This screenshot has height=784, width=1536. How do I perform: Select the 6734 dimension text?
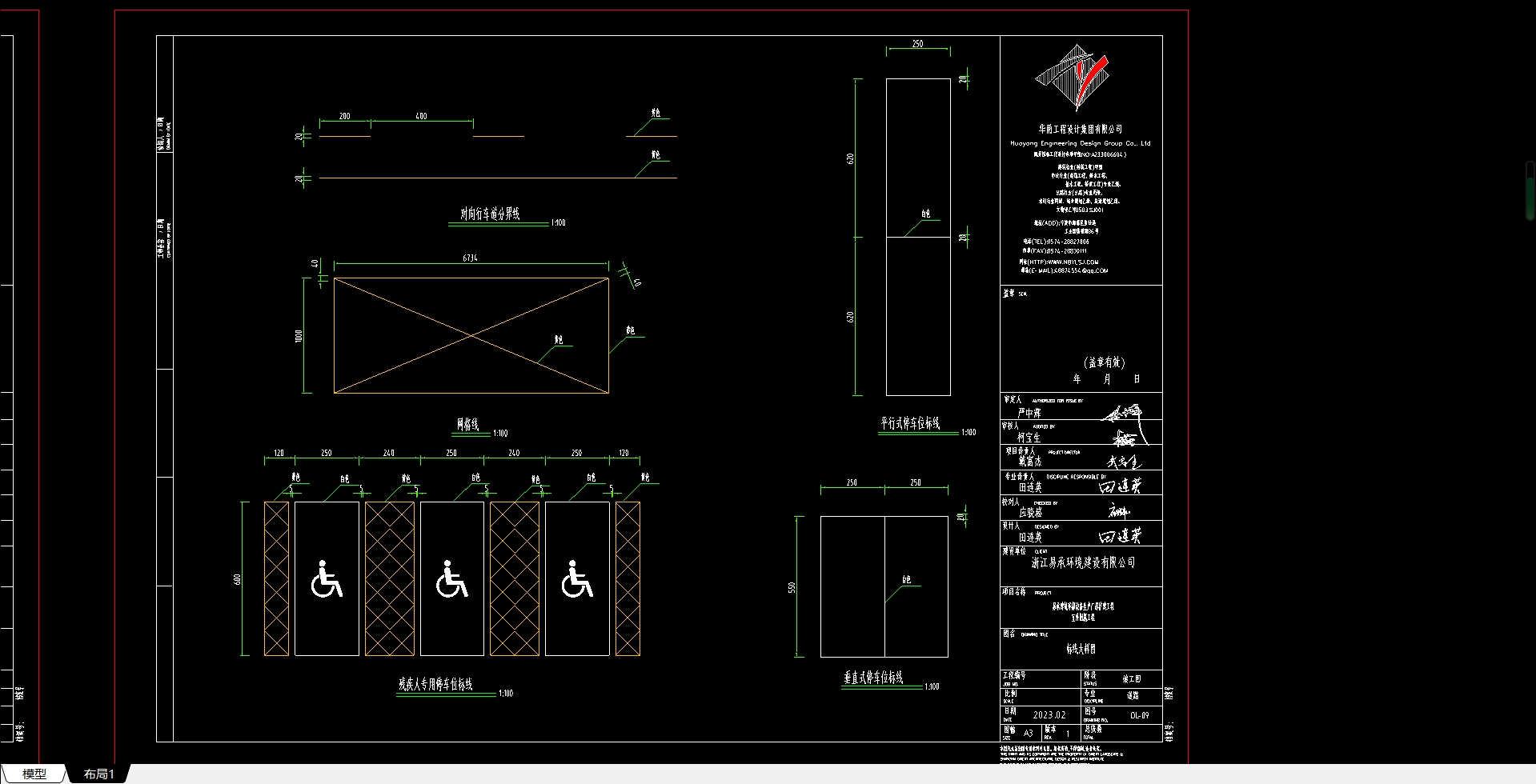(470, 258)
